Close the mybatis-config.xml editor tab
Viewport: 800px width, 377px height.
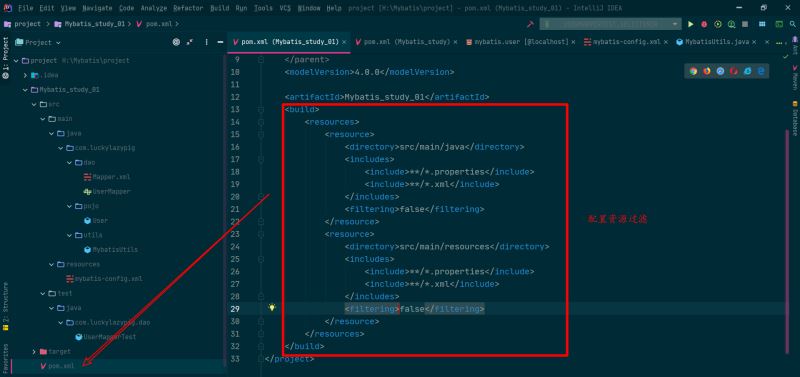click(666, 42)
